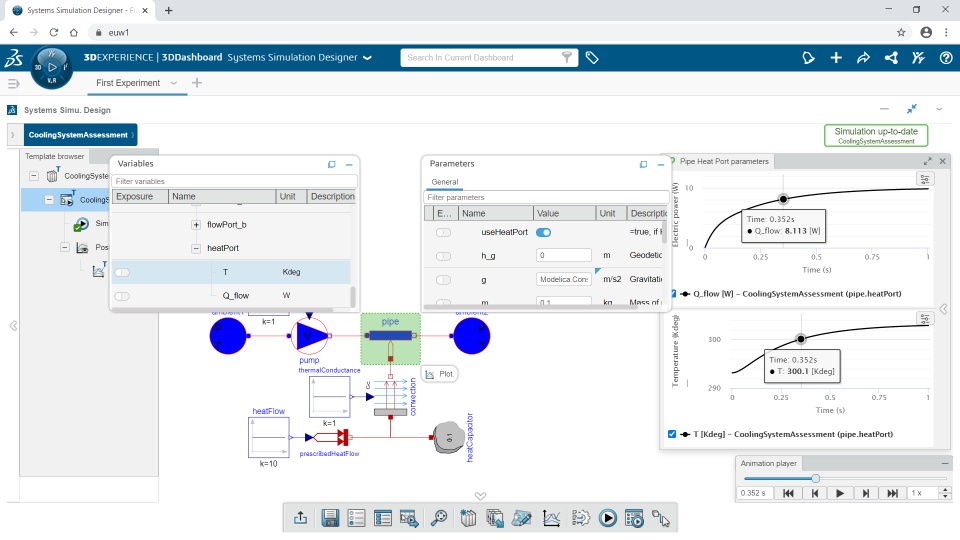Toggle the useHeatPort value switch
The image size is (960, 540).
click(x=543, y=232)
